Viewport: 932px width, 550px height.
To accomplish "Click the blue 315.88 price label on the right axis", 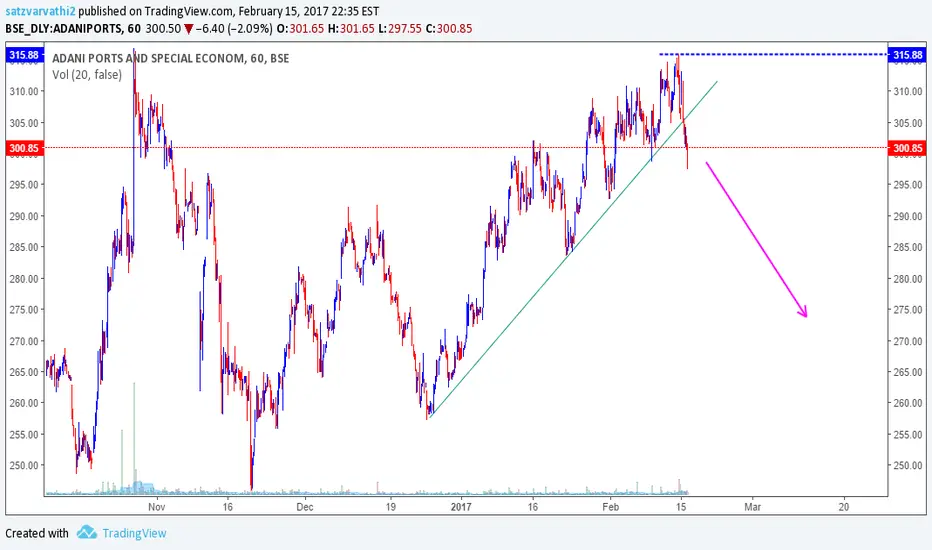I will pos(908,55).
